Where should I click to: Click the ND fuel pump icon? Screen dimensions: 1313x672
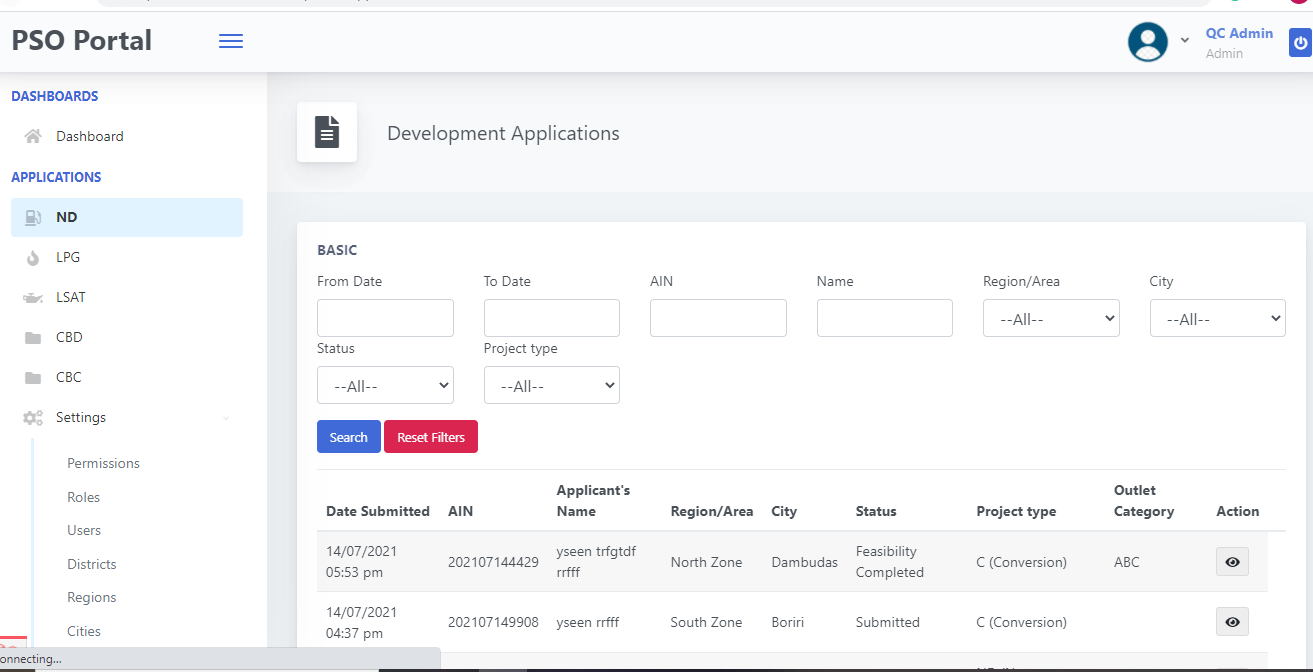(x=33, y=217)
